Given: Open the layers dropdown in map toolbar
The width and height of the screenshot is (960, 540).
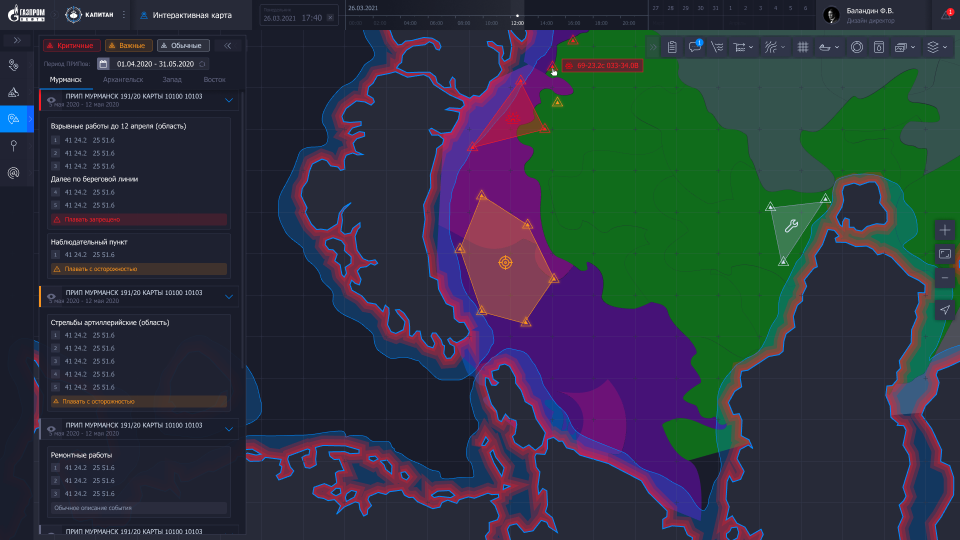Looking at the screenshot, I should (936, 47).
